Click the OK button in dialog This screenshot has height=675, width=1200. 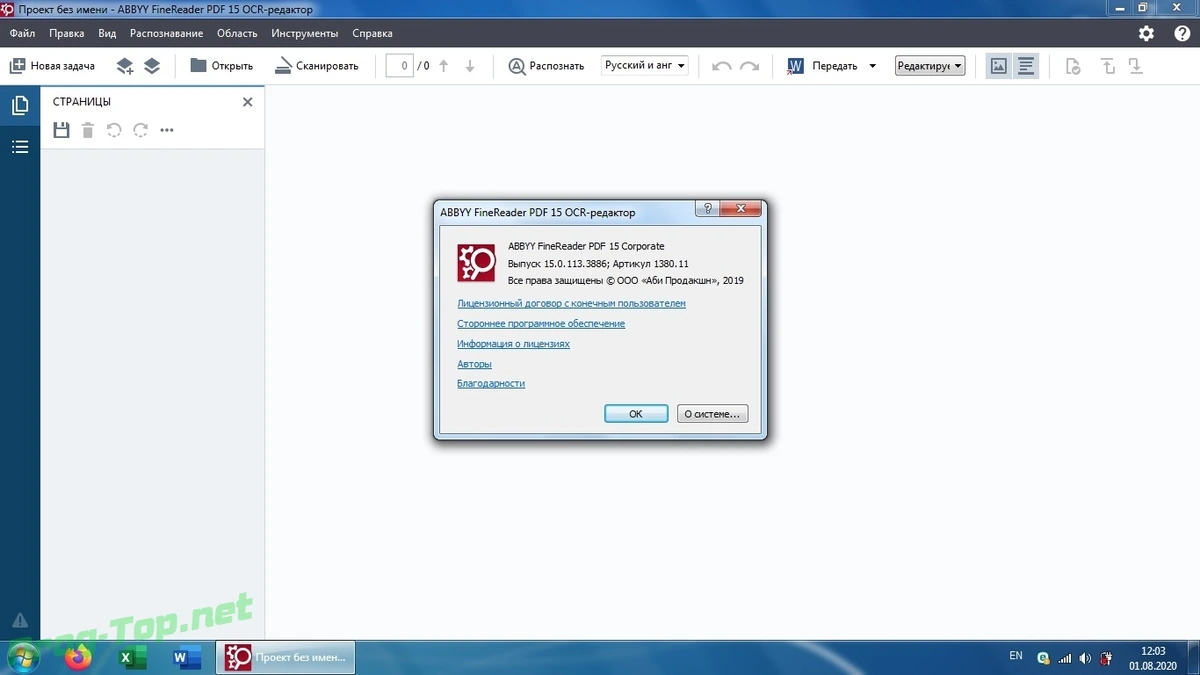pyautogui.click(x=636, y=414)
